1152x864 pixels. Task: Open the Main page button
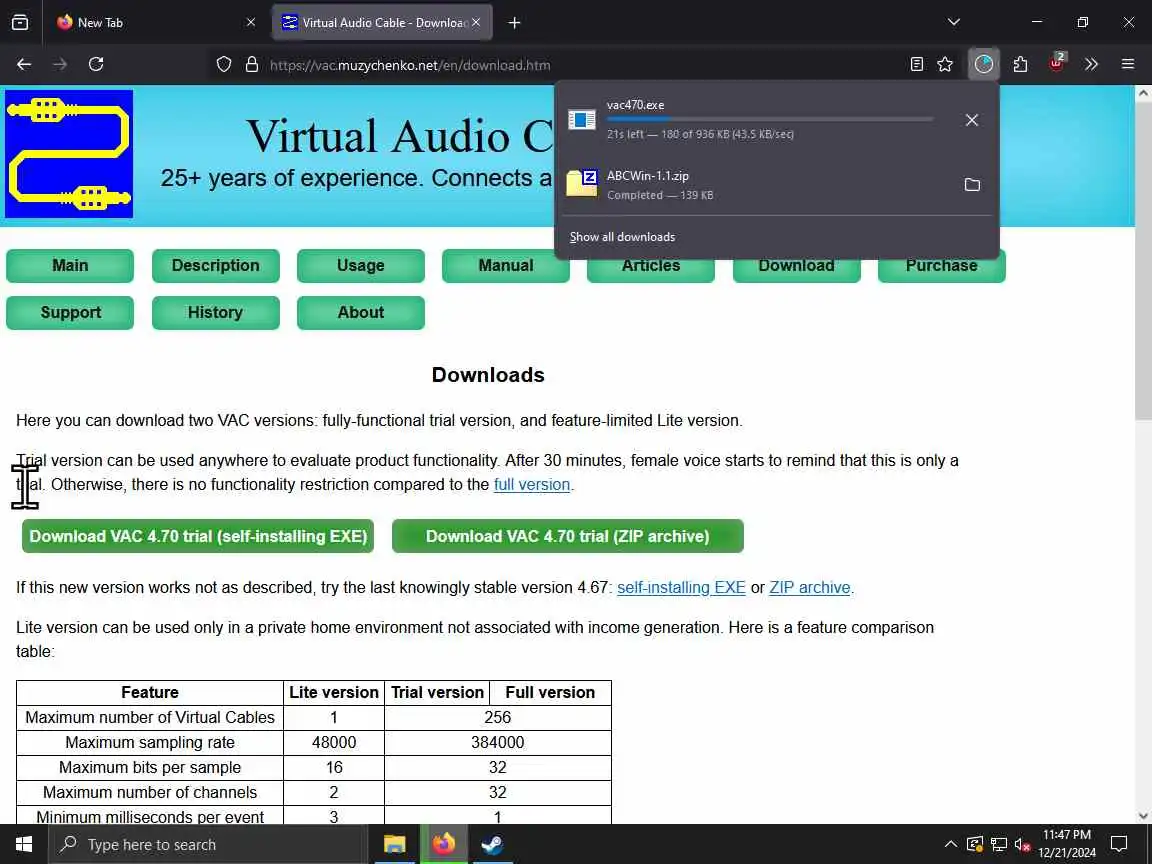point(70,265)
